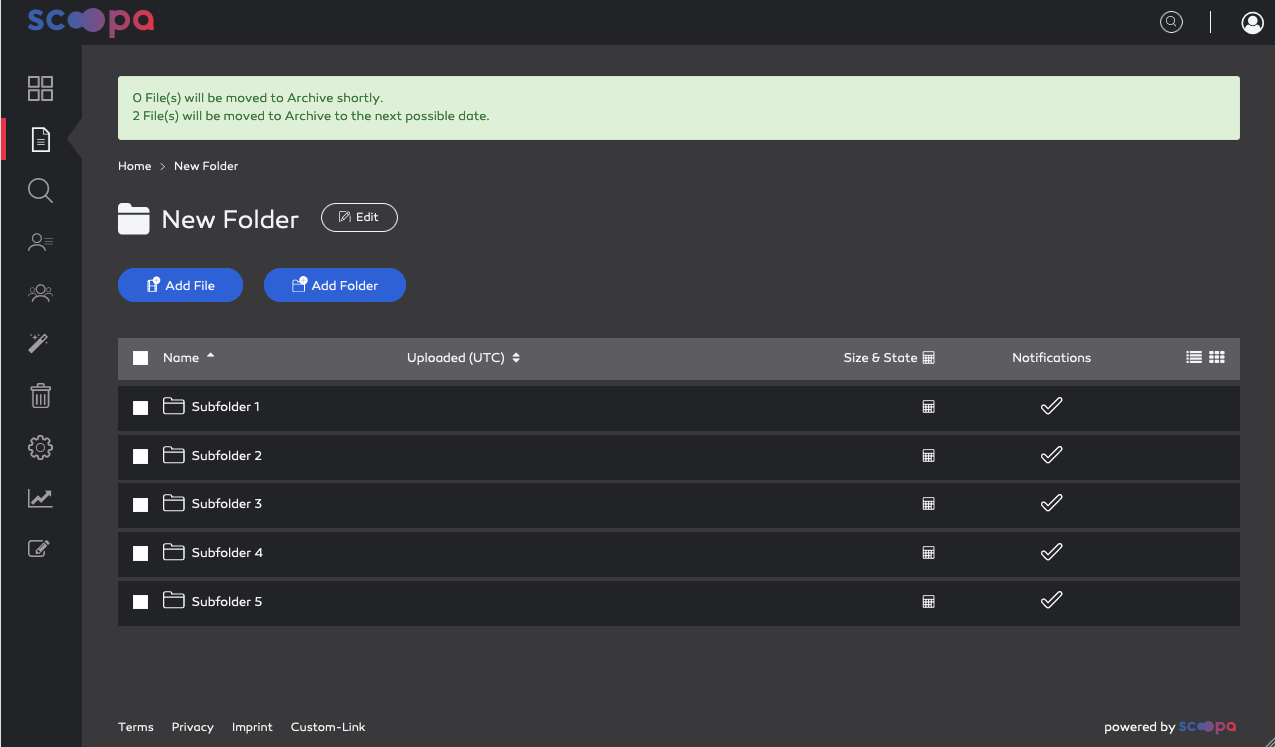Open Subfolder 4 by its name
Image resolution: width=1275 pixels, height=747 pixels.
pos(227,553)
